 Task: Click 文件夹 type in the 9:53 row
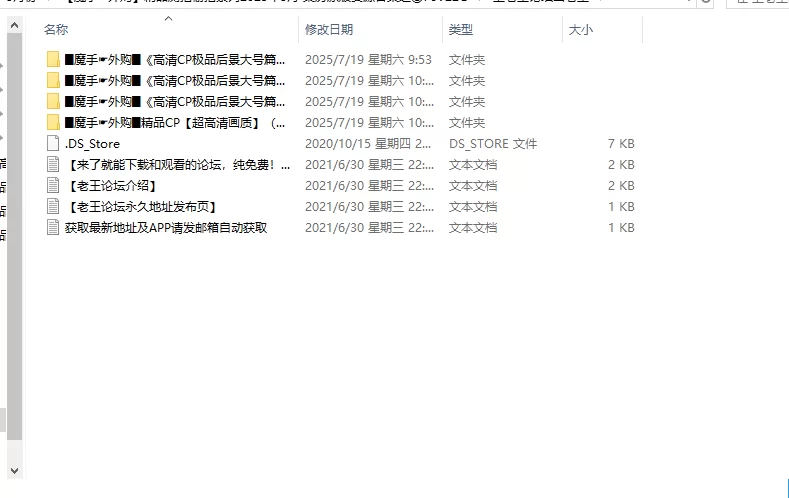tap(467, 60)
